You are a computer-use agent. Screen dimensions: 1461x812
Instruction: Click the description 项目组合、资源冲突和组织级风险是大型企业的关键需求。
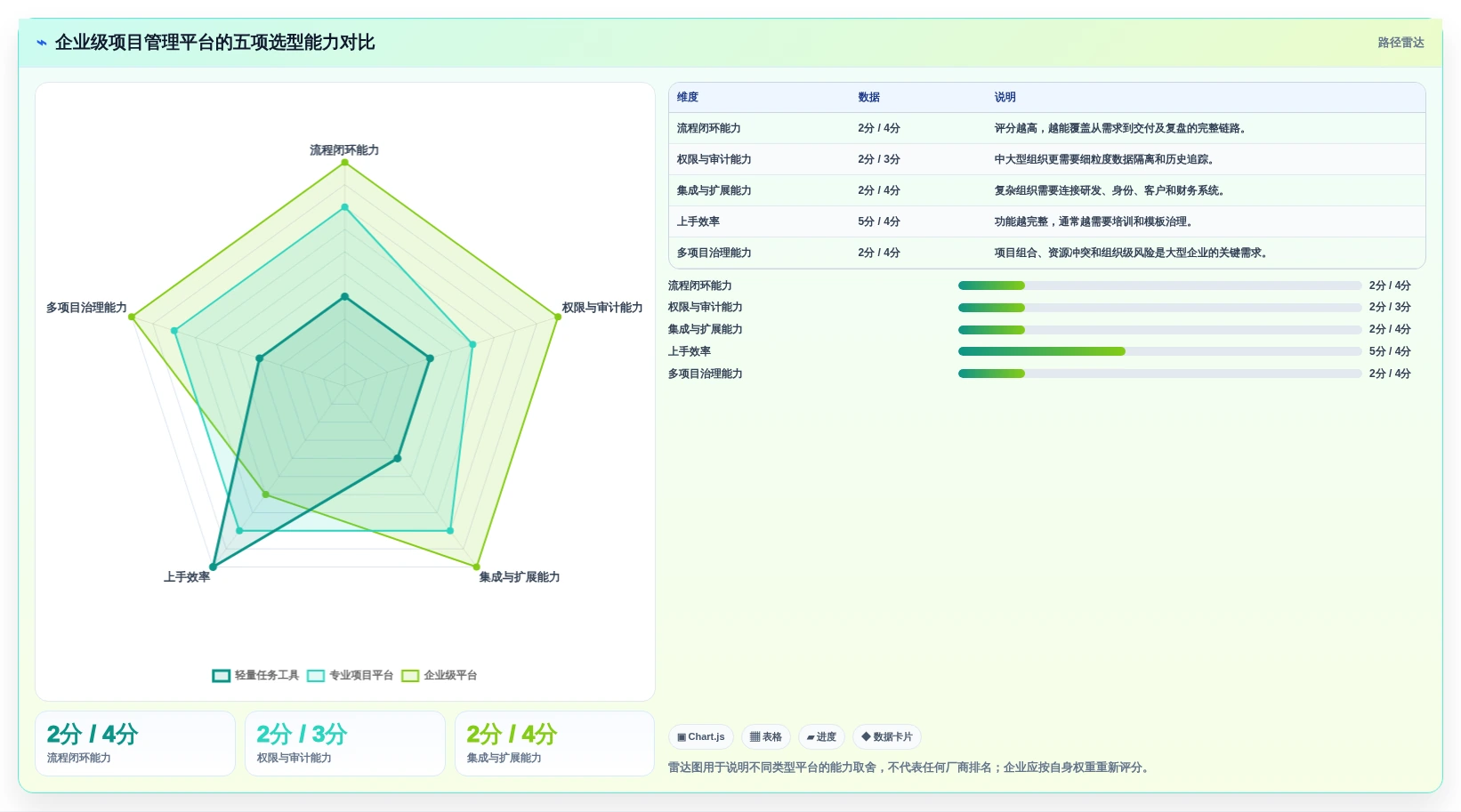(1133, 253)
